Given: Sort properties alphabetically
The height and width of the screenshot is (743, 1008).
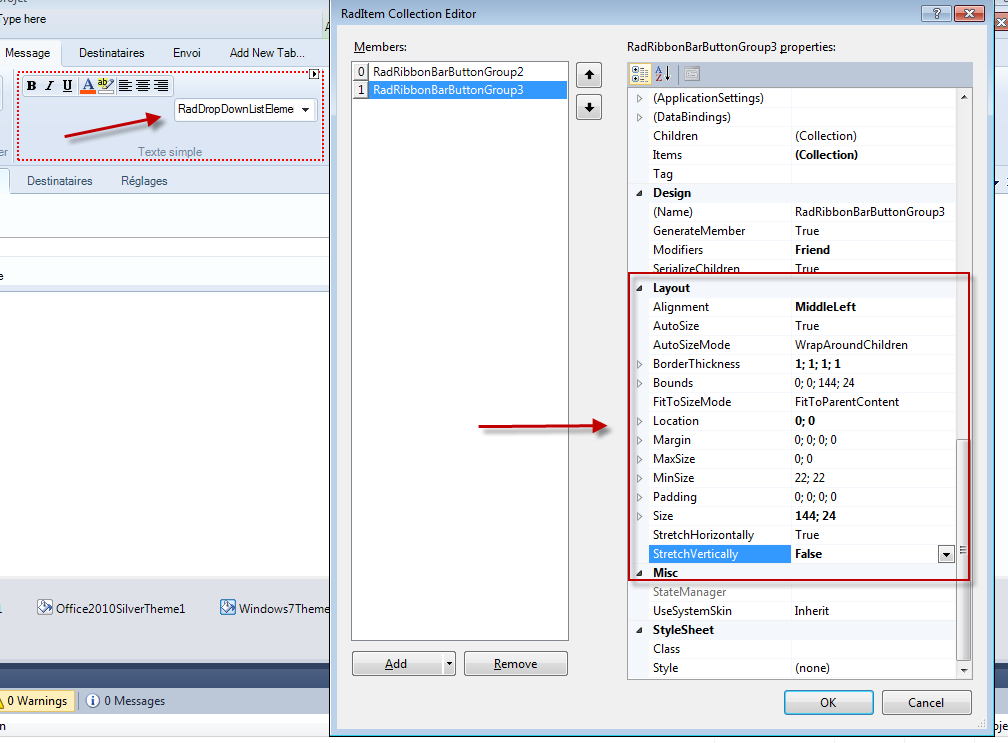Looking at the screenshot, I should (663, 74).
